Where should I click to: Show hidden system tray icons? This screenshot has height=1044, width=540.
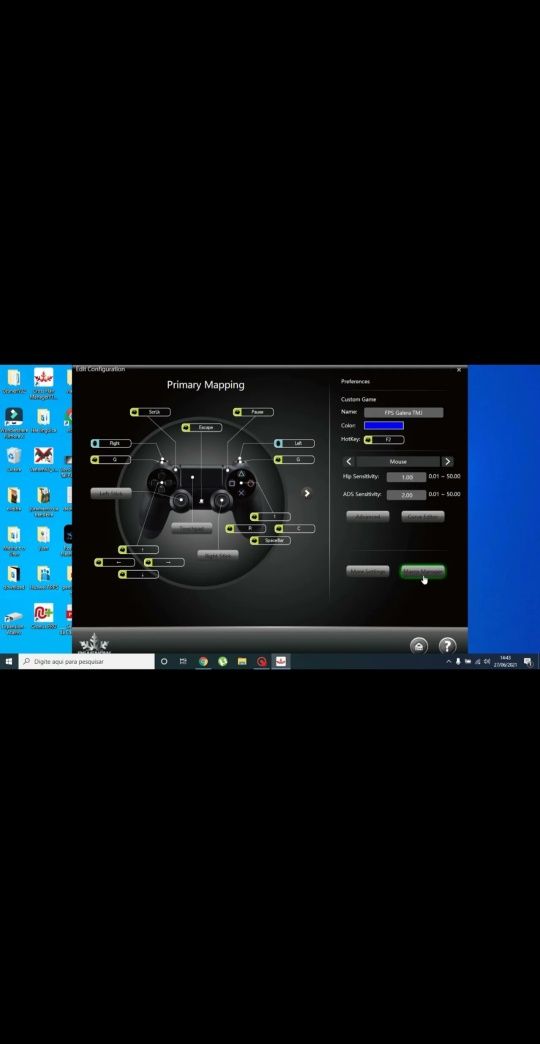(448, 661)
